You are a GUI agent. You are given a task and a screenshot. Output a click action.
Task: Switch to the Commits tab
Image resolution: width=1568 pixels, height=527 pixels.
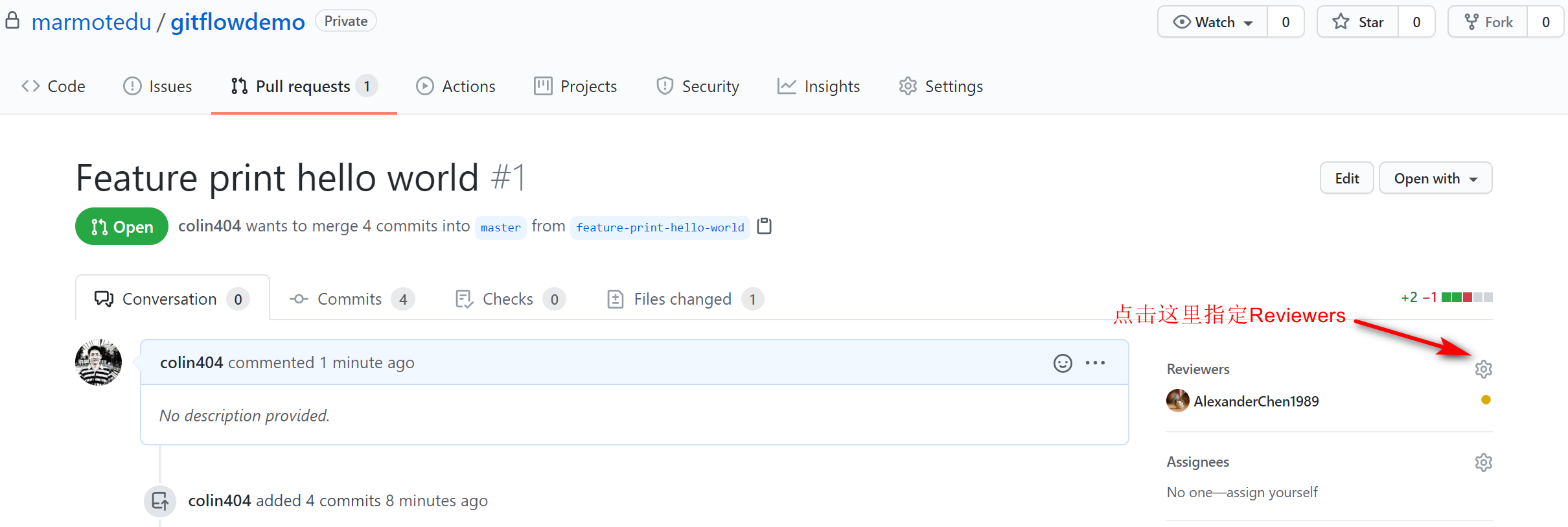[x=351, y=299]
